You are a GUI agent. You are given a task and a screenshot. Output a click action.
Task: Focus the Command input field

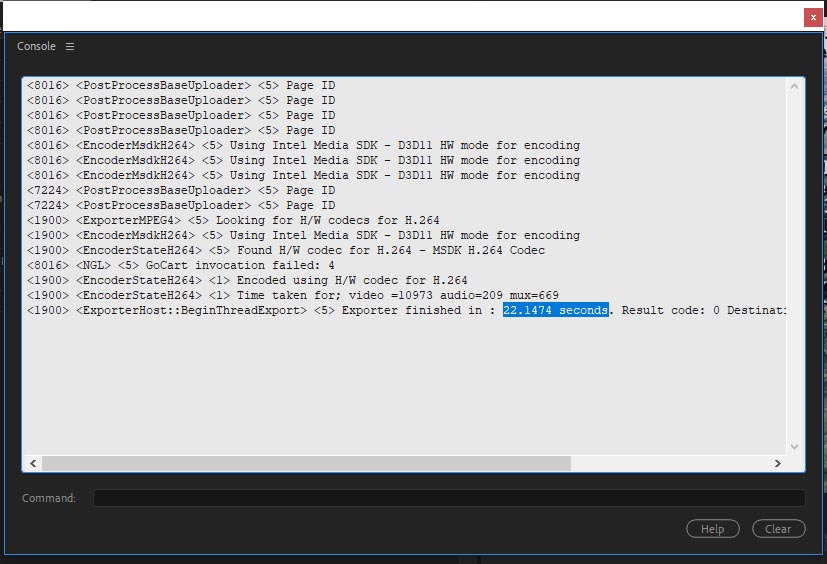448,498
